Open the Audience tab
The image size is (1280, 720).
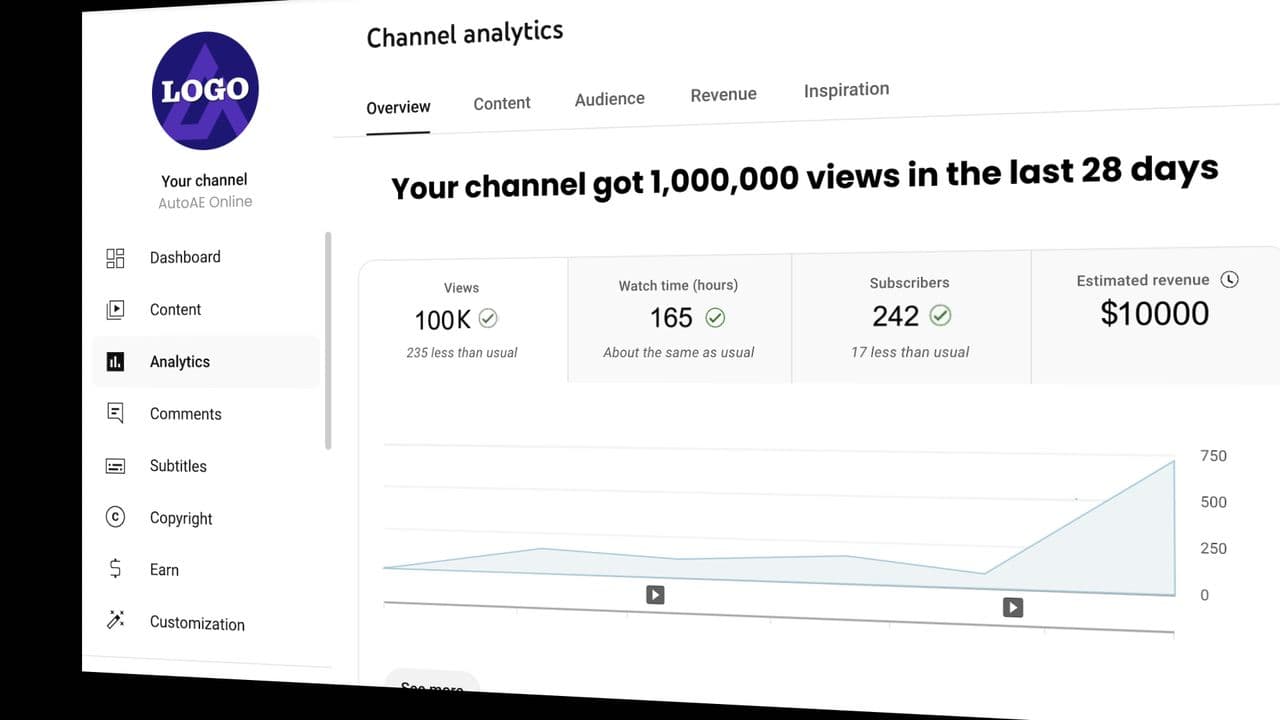(610, 99)
